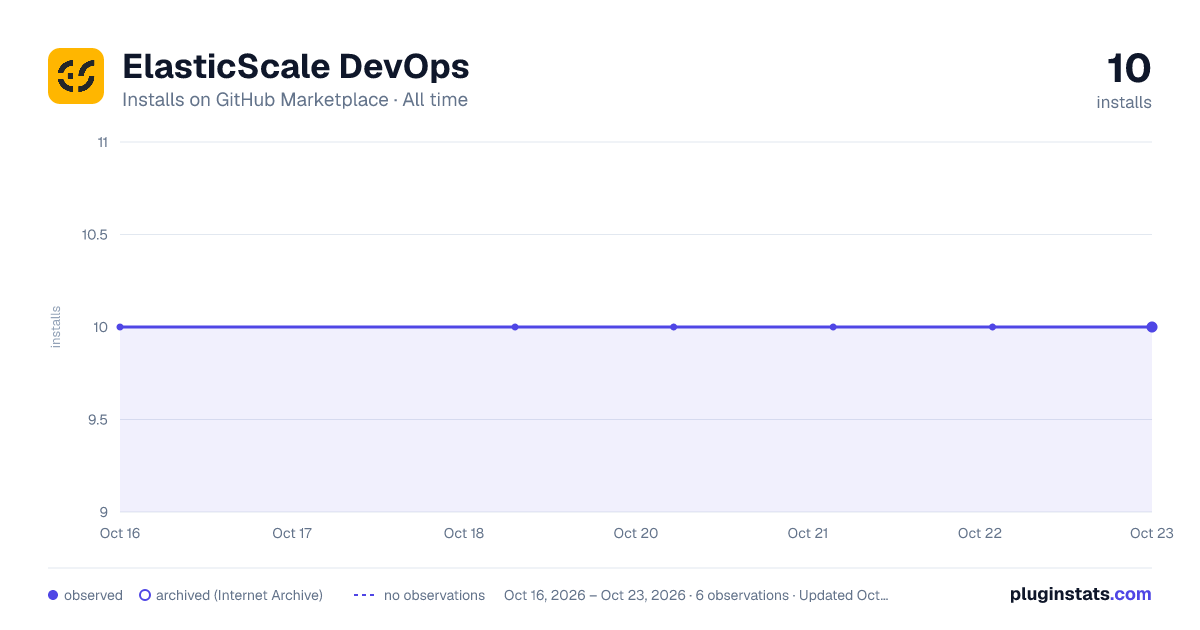Select the data point after Oct 18

[515, 327]
